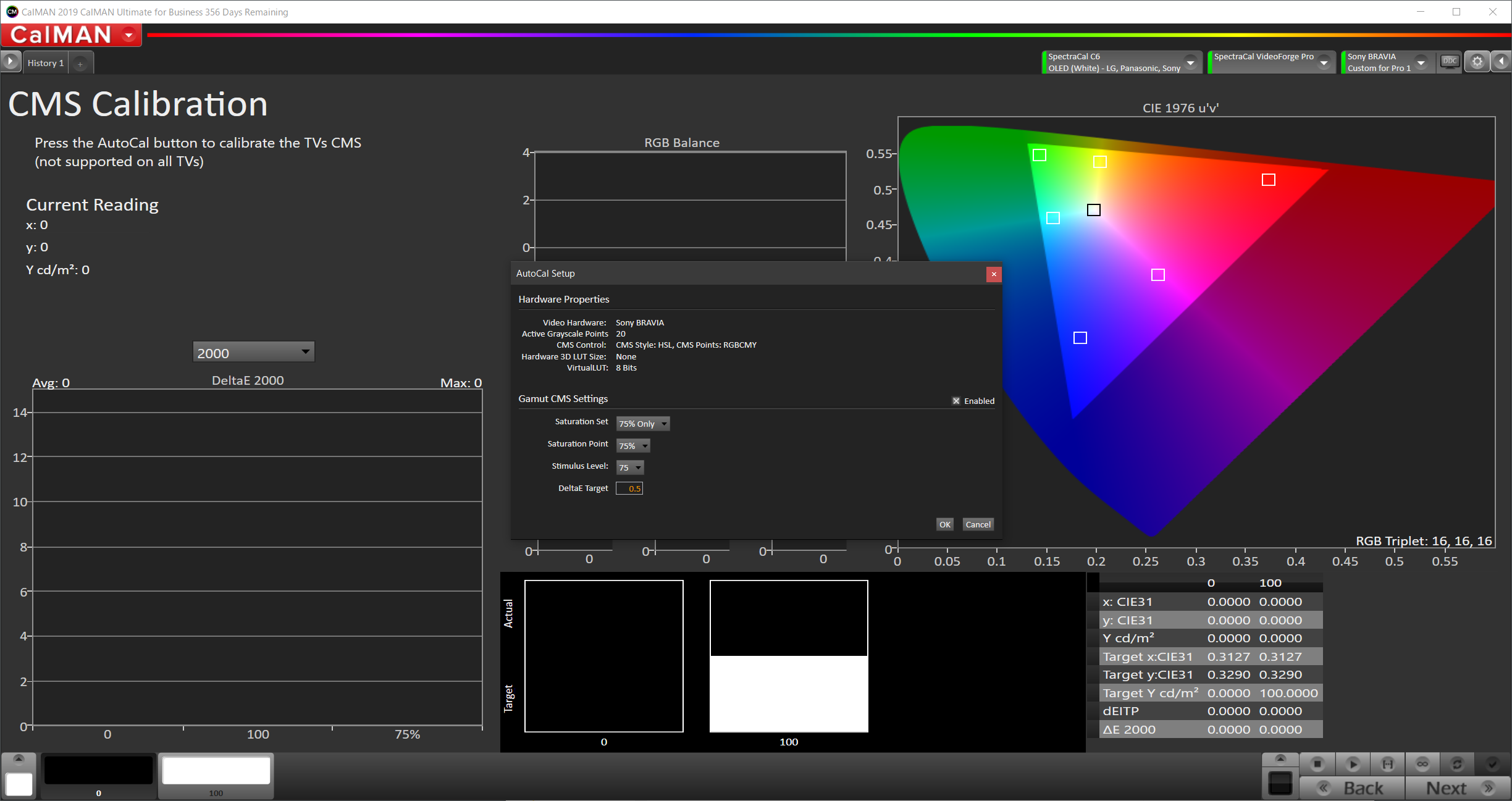
Task: Open the CalMAN main menu button
Action: (71, 35)
